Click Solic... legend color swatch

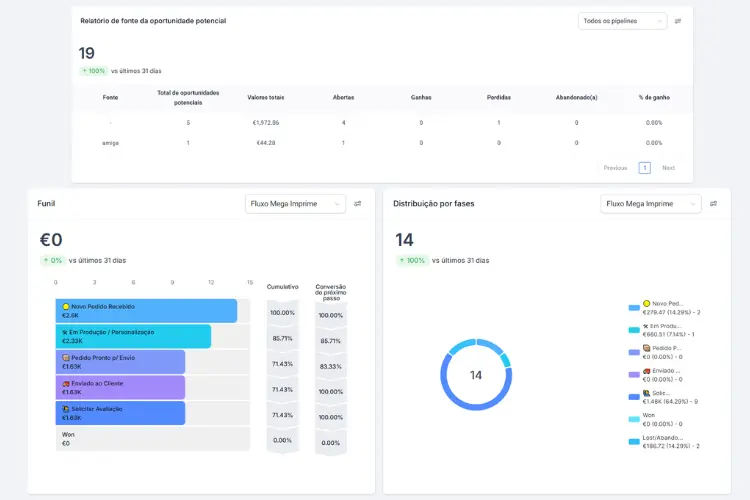[x=634, y=397]
